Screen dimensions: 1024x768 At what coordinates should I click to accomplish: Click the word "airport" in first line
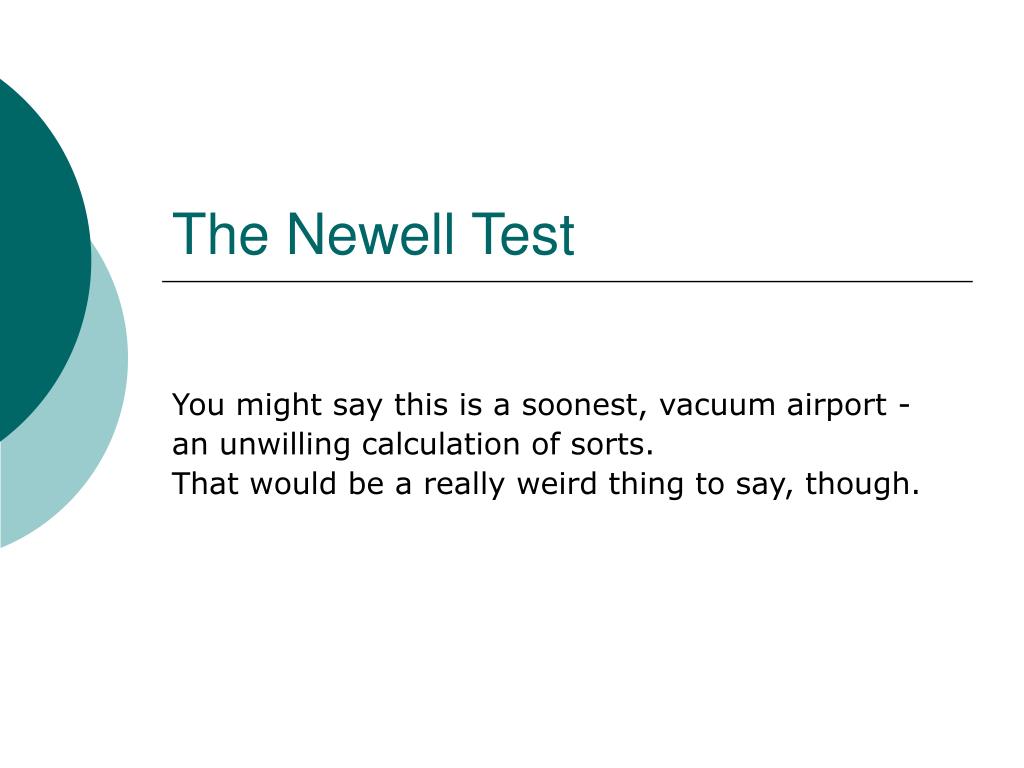pyautogui.click(x=837, y=406)
